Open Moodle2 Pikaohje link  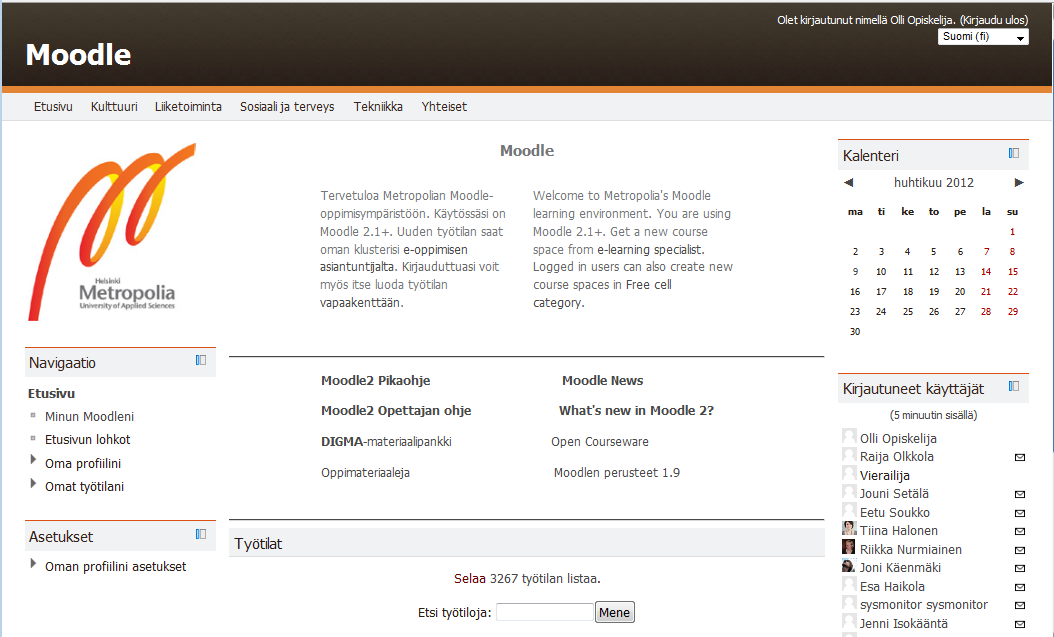point(376,380)
